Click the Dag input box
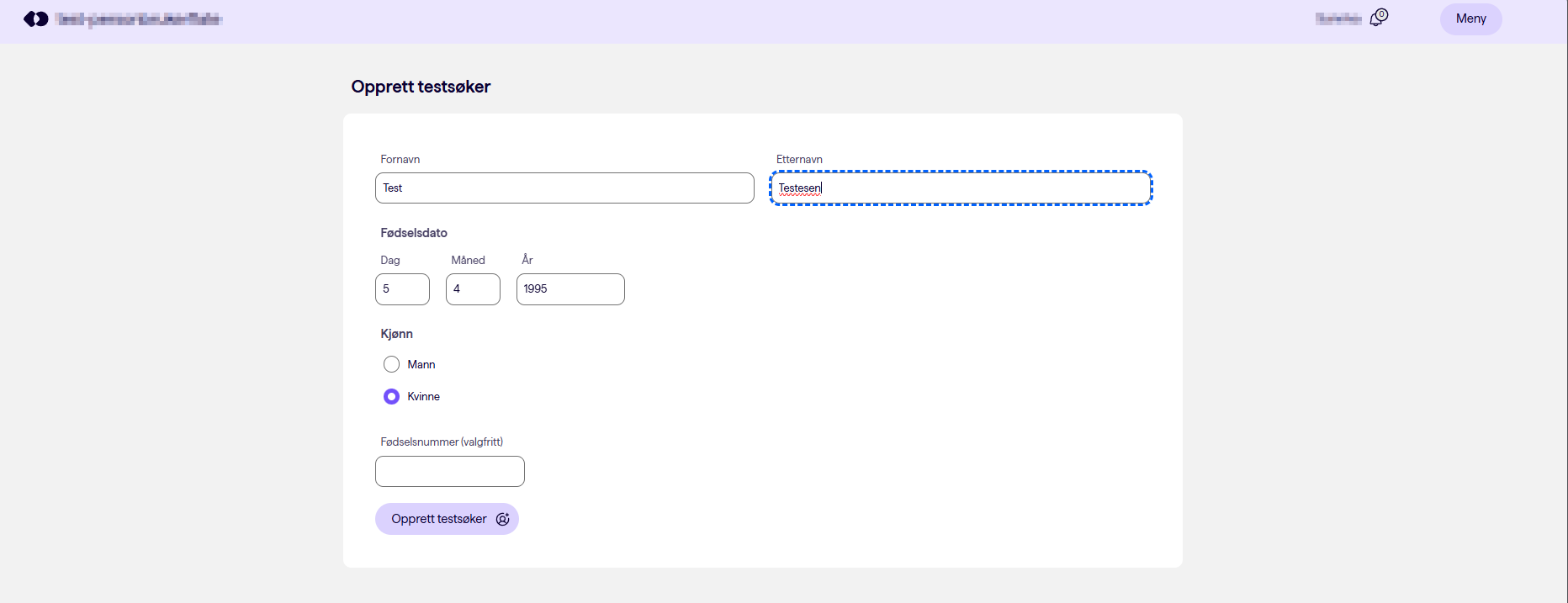Viewport: 1568px width, 603px height. 402,288
